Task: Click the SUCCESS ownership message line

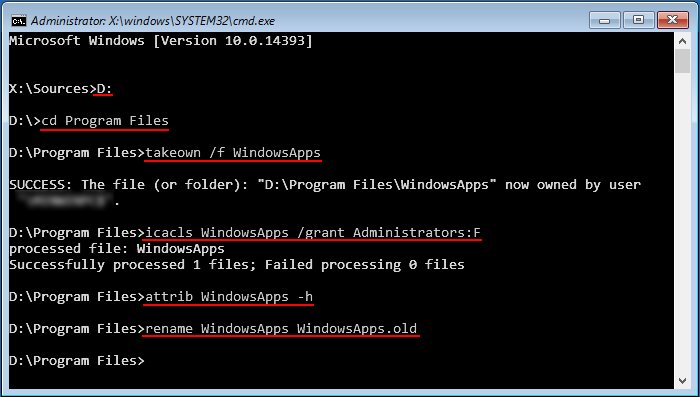Action: (x=325, y=185)
